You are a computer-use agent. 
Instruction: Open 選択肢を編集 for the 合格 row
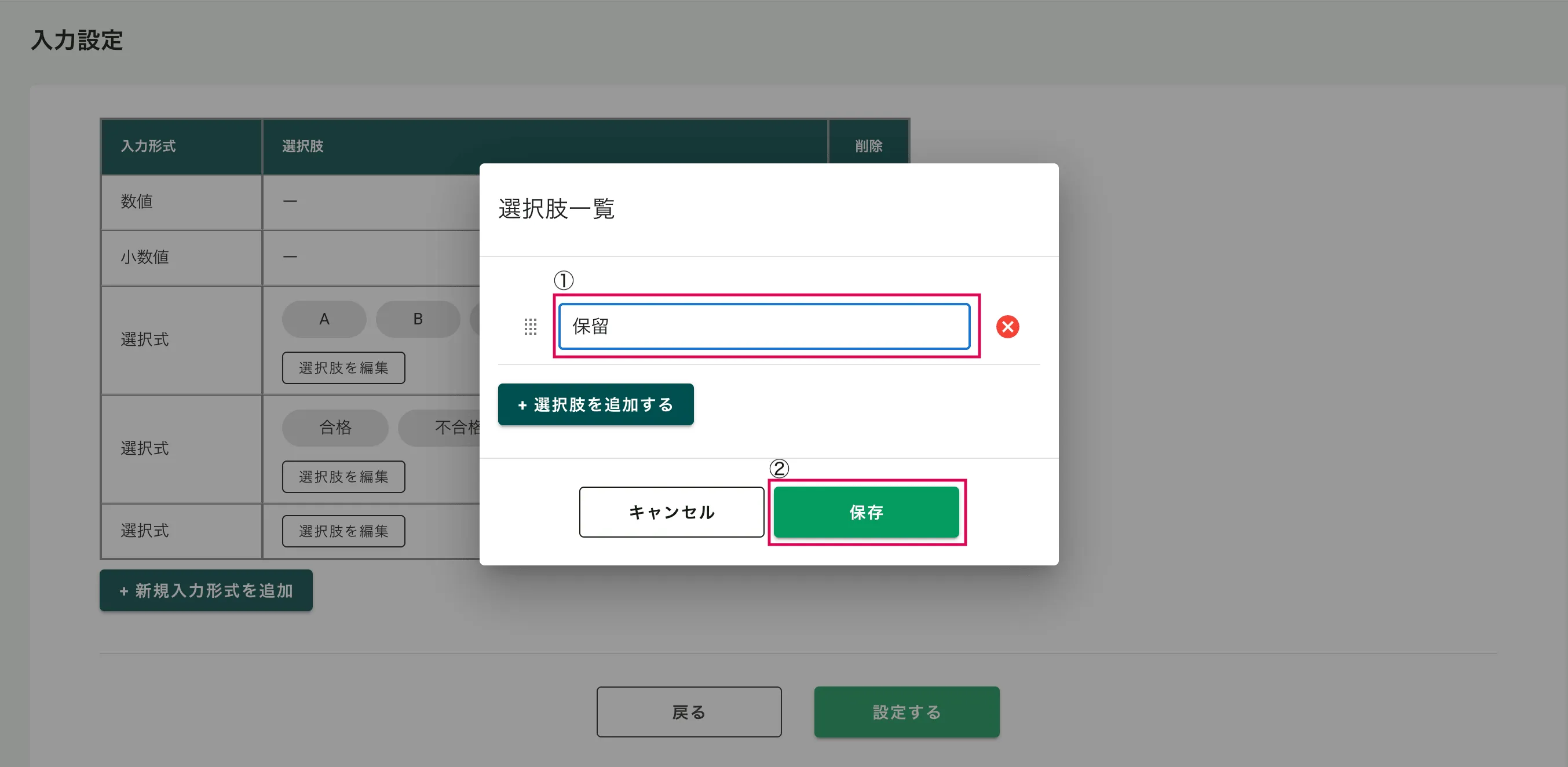(343, 477)
